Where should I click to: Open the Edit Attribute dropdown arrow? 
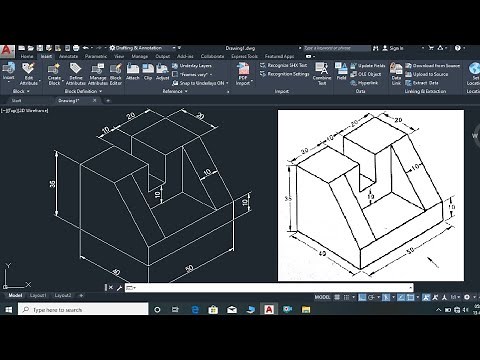(x=40, y=81)
